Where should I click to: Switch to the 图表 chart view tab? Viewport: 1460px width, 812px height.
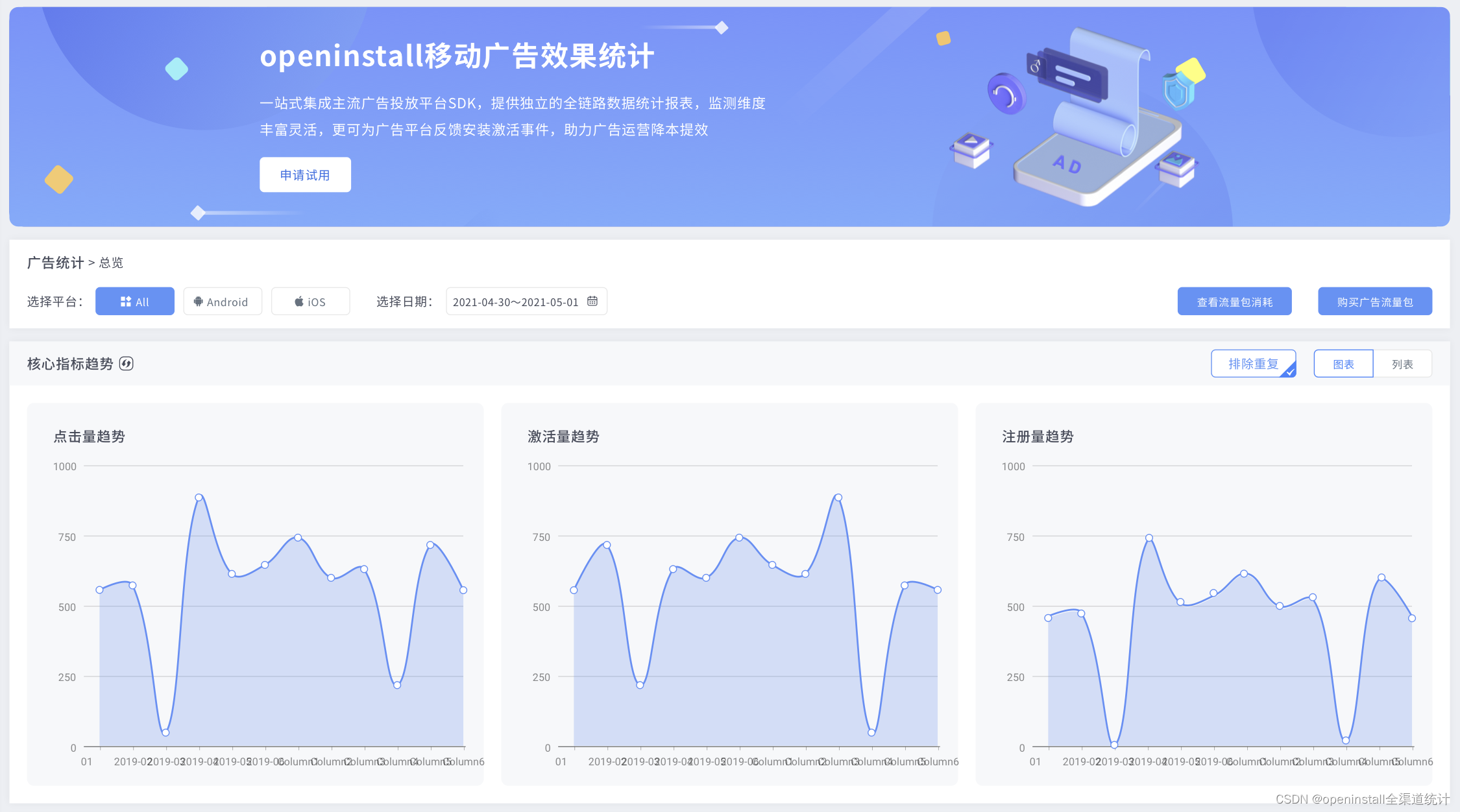coord(1343,364)
